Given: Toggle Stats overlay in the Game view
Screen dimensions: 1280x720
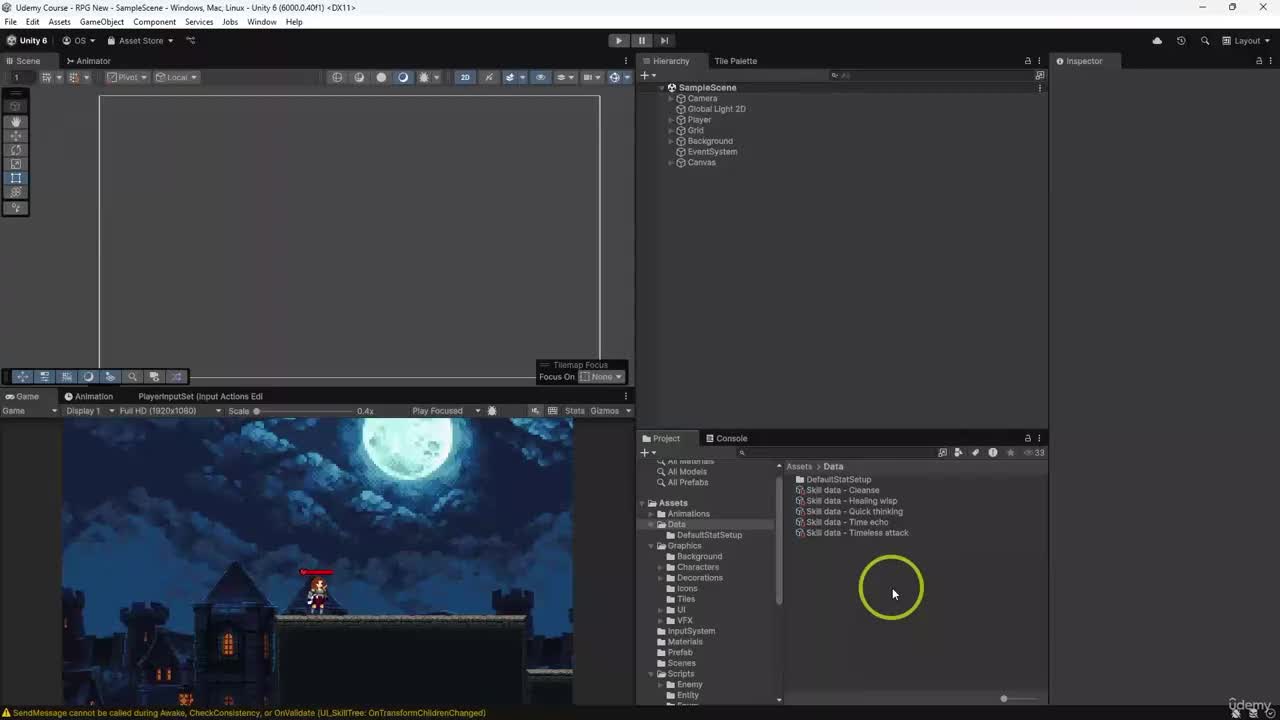Looking at the screenshot, I should [x=575, y=411].
